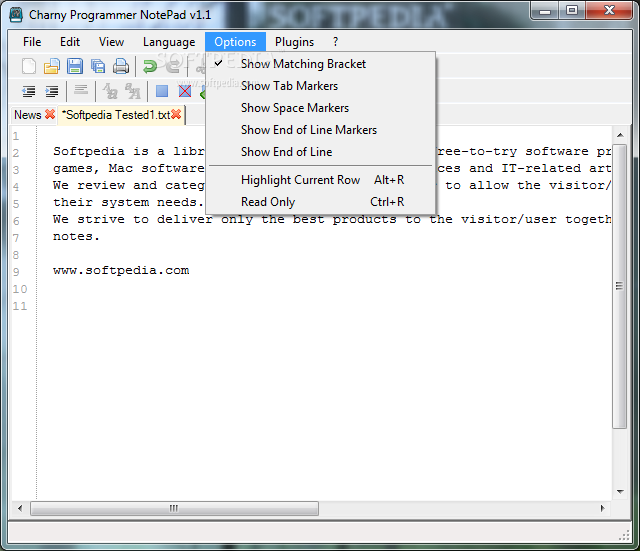Minimize the Charny NotePad window

click(x=544, y=11)
